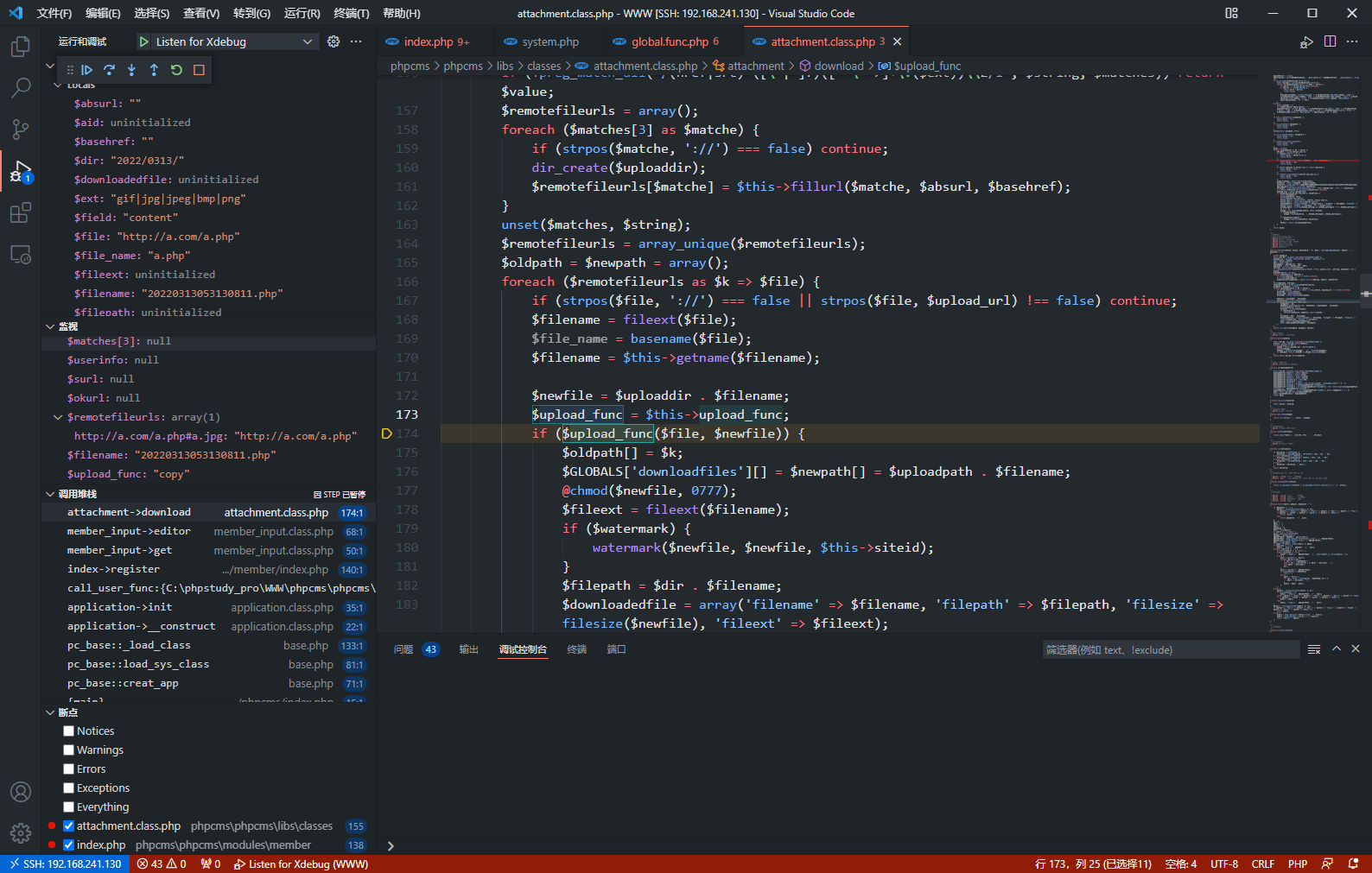Screen dimensions: 1372x873
Task: Open the Source Control view
Action: click(x=20, y=130)
